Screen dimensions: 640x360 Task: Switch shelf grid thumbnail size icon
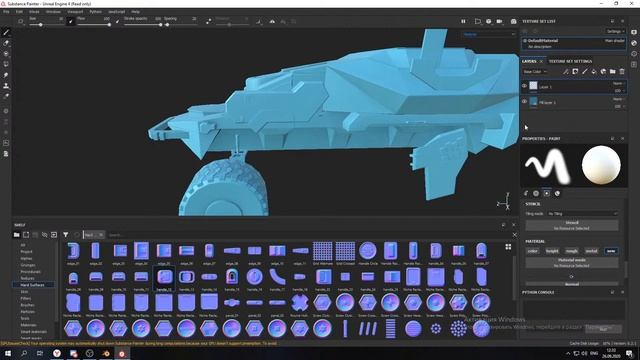click(508, 247)
